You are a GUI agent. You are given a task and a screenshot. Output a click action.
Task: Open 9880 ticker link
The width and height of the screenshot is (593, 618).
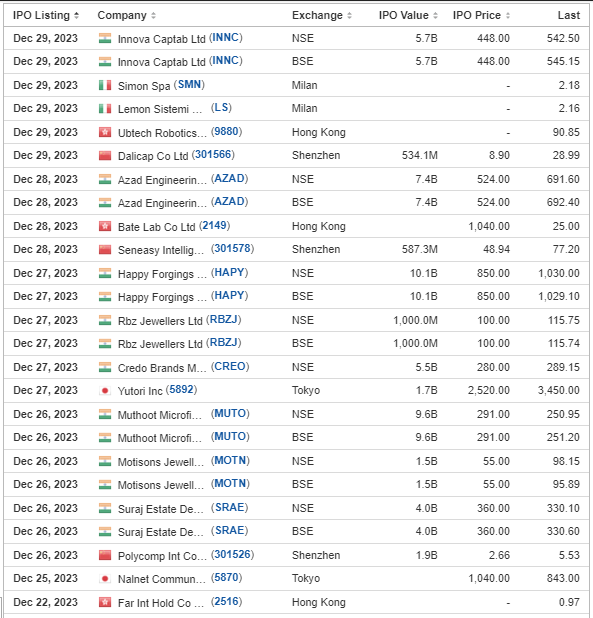tap(226, 132)
